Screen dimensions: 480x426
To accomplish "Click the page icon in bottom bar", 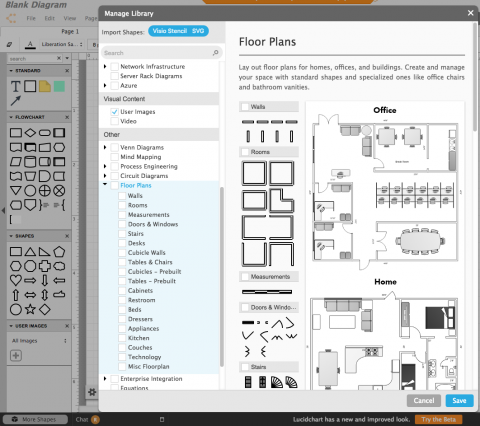I will pyautogui.click(x=162, y=419).
